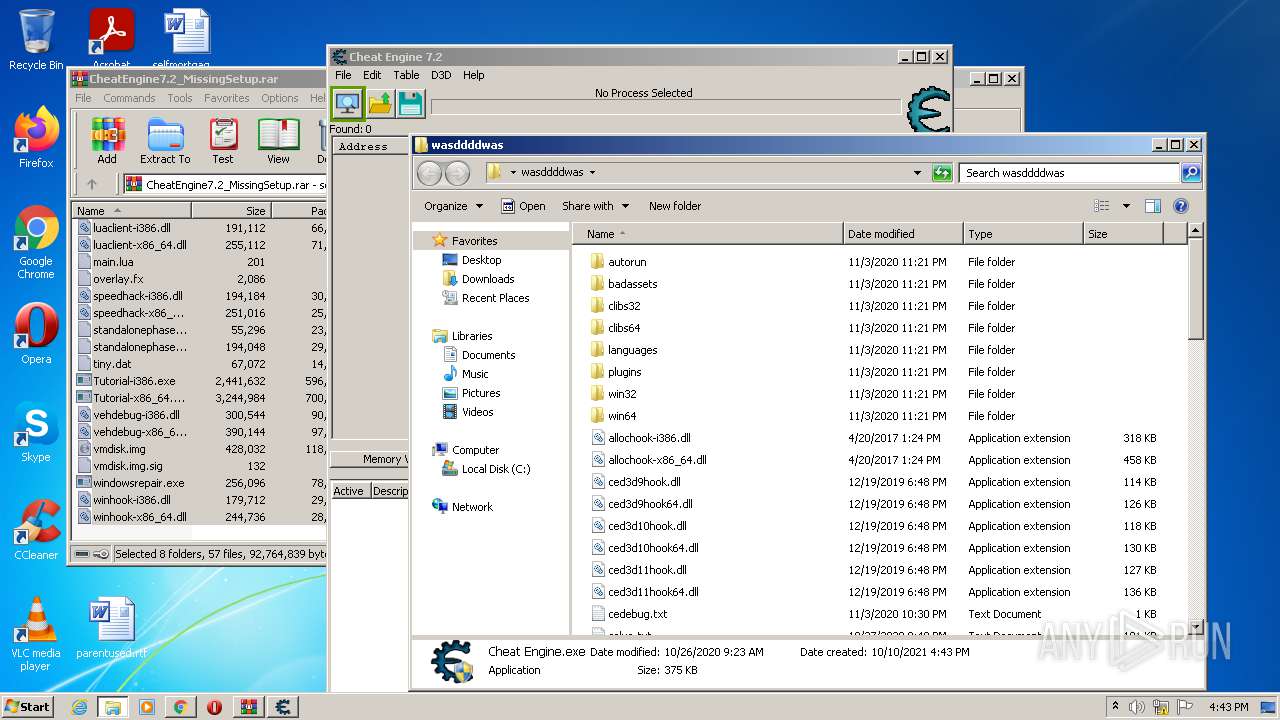This screenshot has height=720, width=1280.
Task: Expand address bar history dropdown
Action: click(917, 173)
